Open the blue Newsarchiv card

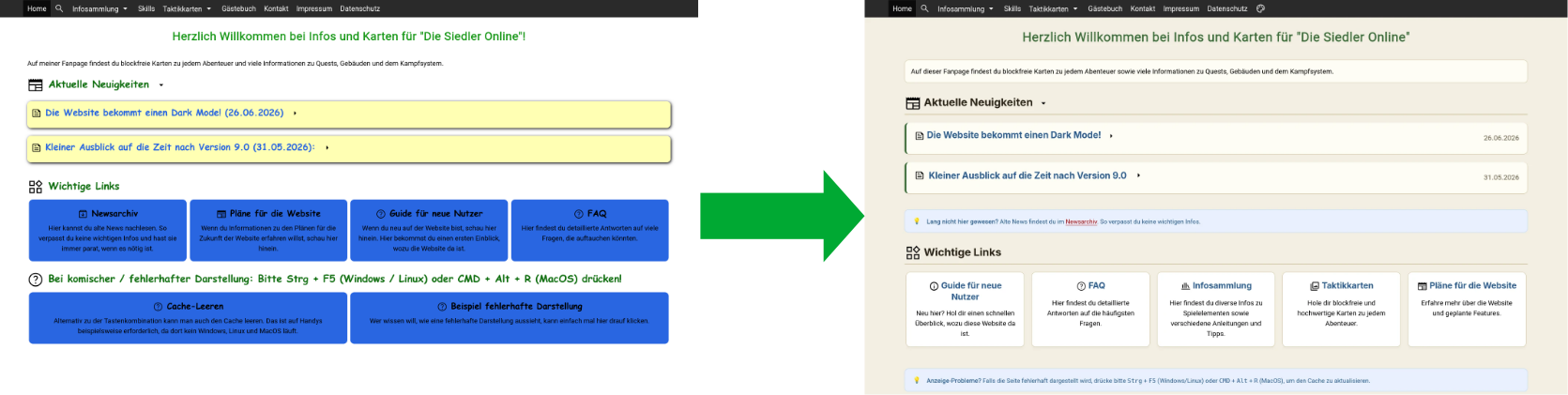pos(108,230)
